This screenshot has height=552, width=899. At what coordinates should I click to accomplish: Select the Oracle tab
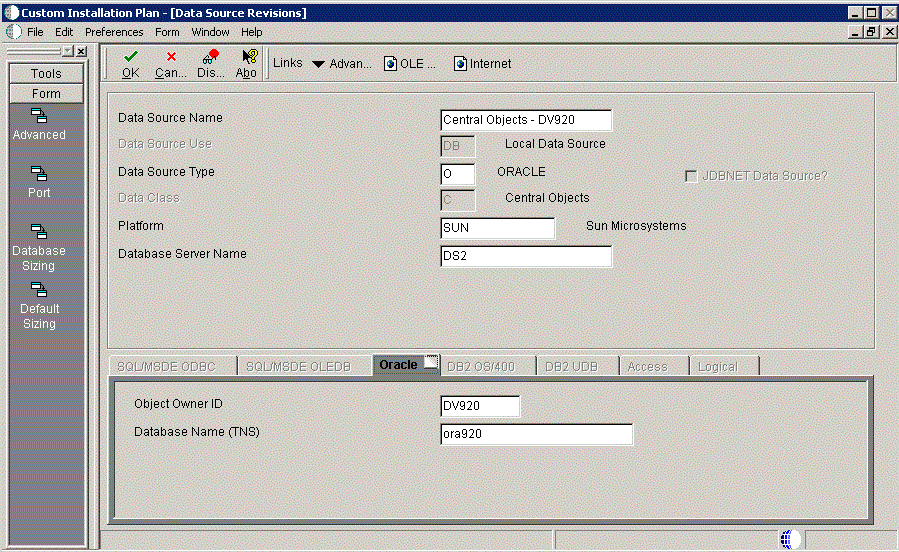(x=406, y=365)
